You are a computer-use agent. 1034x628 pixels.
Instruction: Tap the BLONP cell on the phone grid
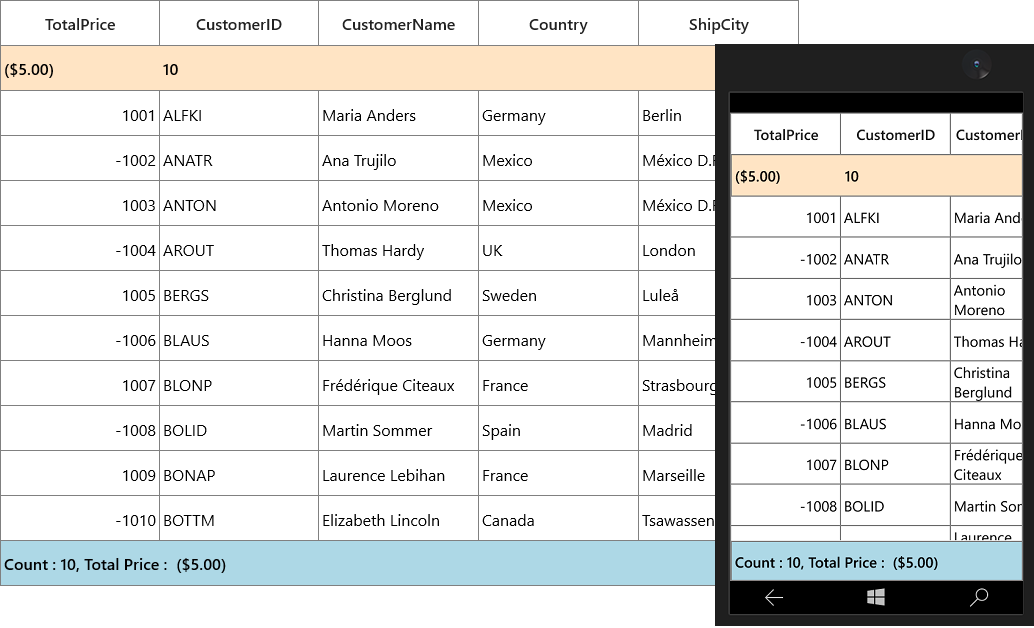coord(895,464)
